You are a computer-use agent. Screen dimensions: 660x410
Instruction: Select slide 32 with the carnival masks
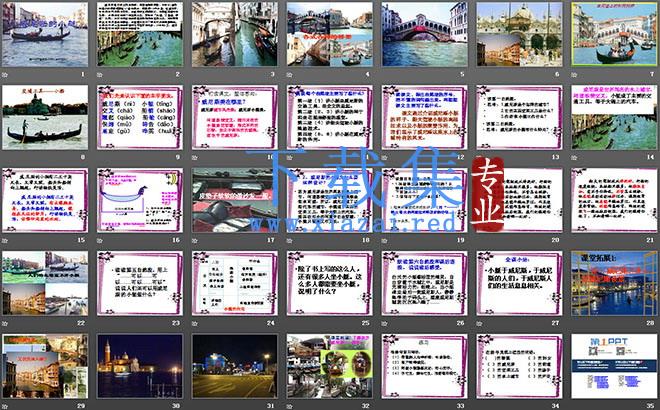pyautogui.click(x=330, y=366)
